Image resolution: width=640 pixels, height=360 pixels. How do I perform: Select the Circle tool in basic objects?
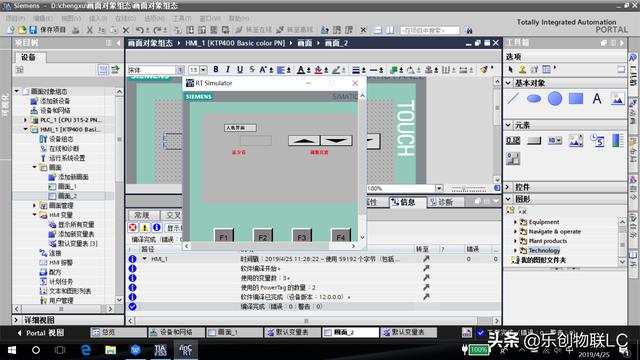click(x=555, y=98)
